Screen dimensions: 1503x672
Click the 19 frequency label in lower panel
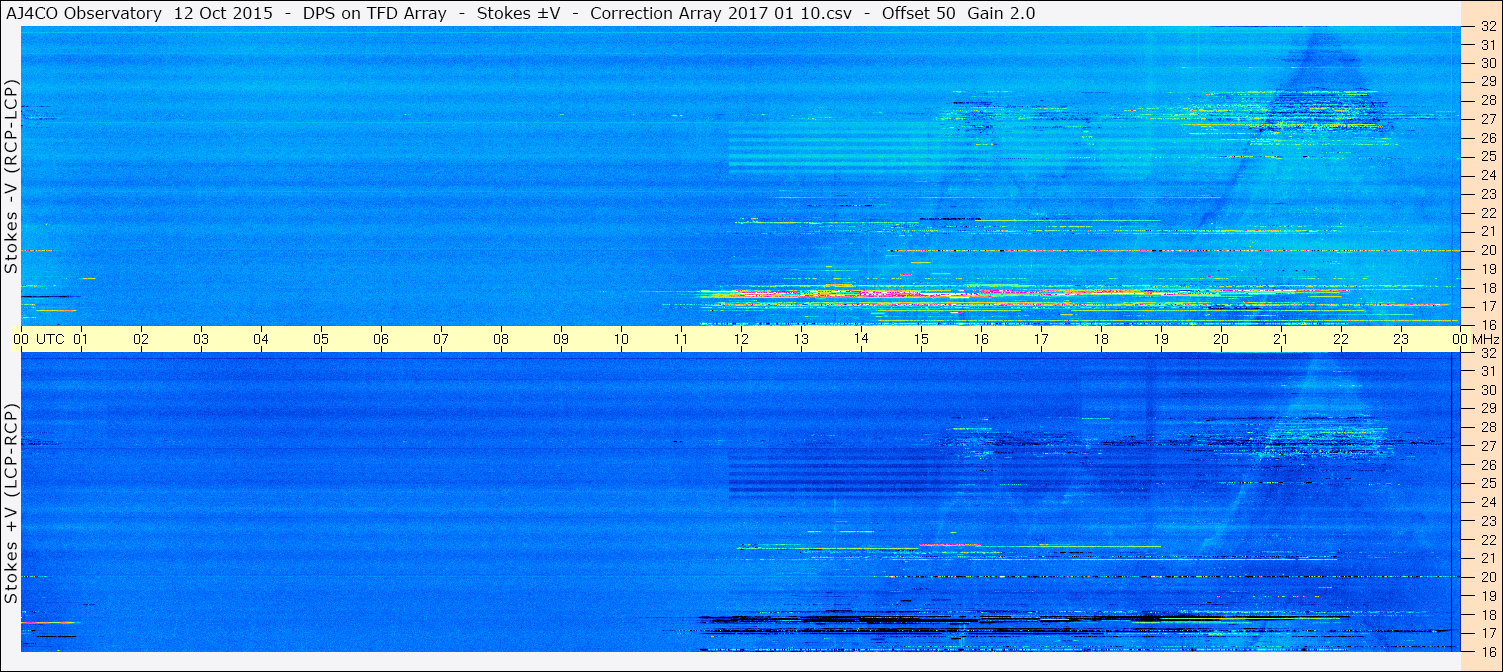pos(1487,596)
